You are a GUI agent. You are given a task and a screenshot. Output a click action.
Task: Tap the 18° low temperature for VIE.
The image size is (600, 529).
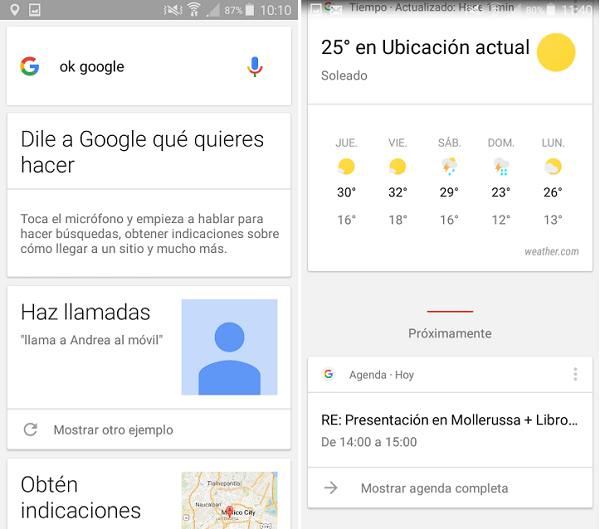(x=398, y=220)
